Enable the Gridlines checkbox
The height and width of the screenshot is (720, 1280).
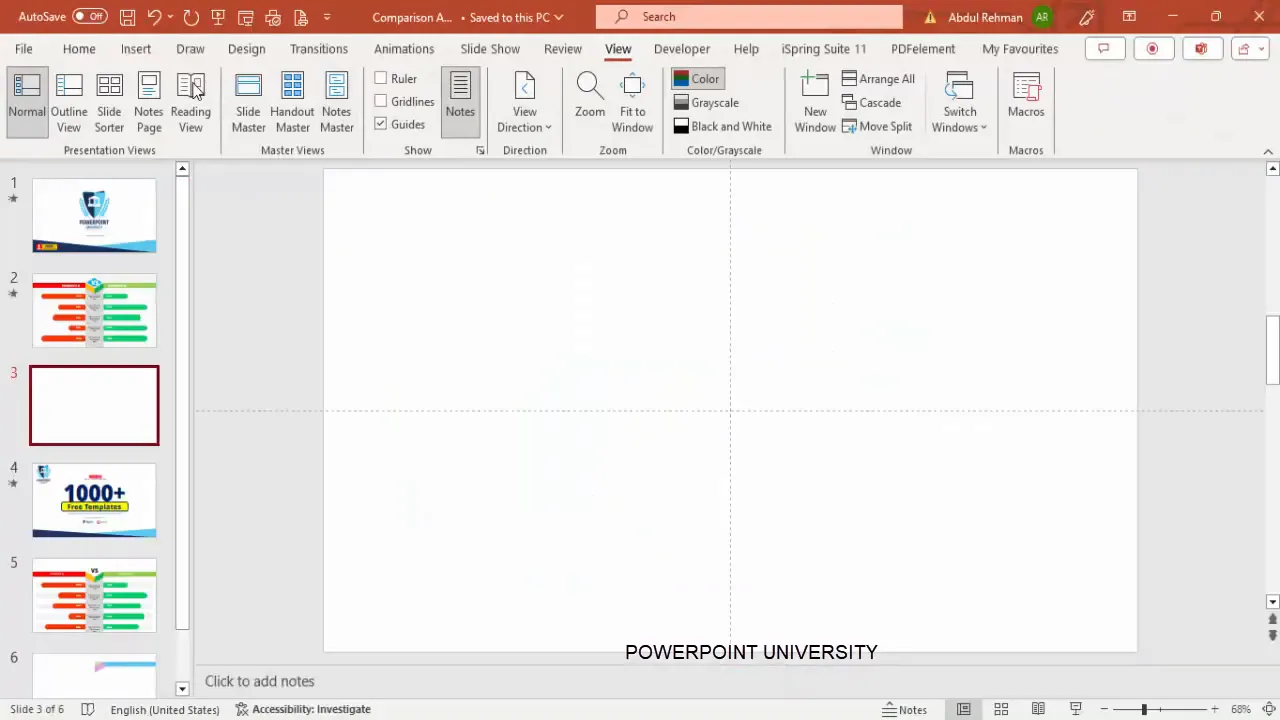(381, 101)
